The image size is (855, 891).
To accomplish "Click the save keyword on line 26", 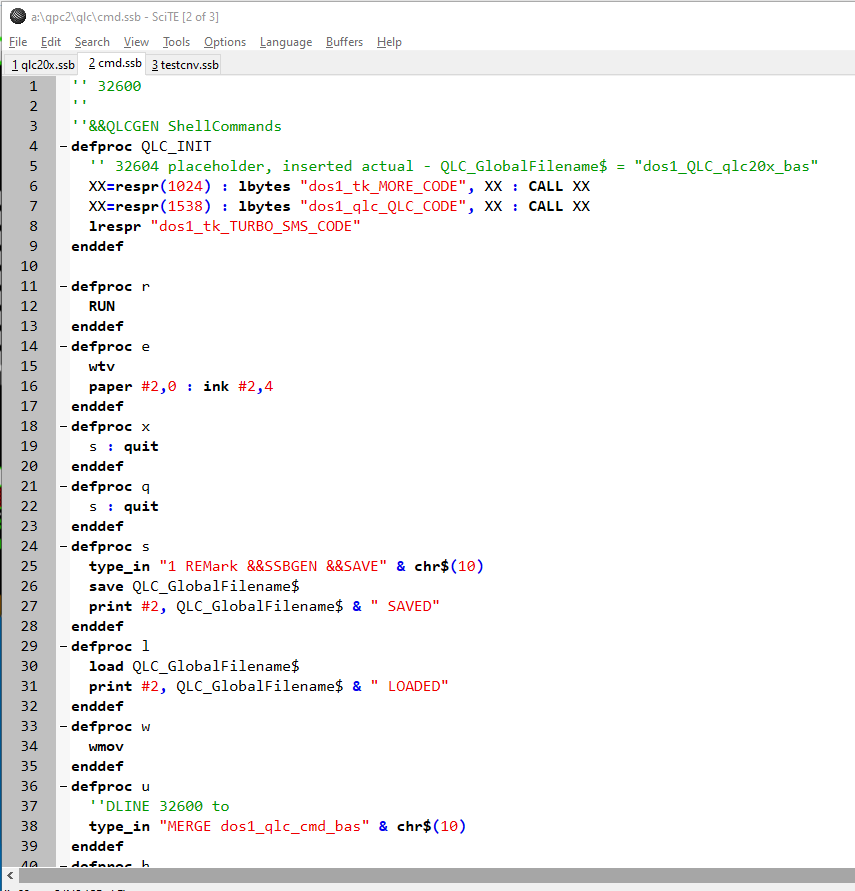I will tap(106, 586).
